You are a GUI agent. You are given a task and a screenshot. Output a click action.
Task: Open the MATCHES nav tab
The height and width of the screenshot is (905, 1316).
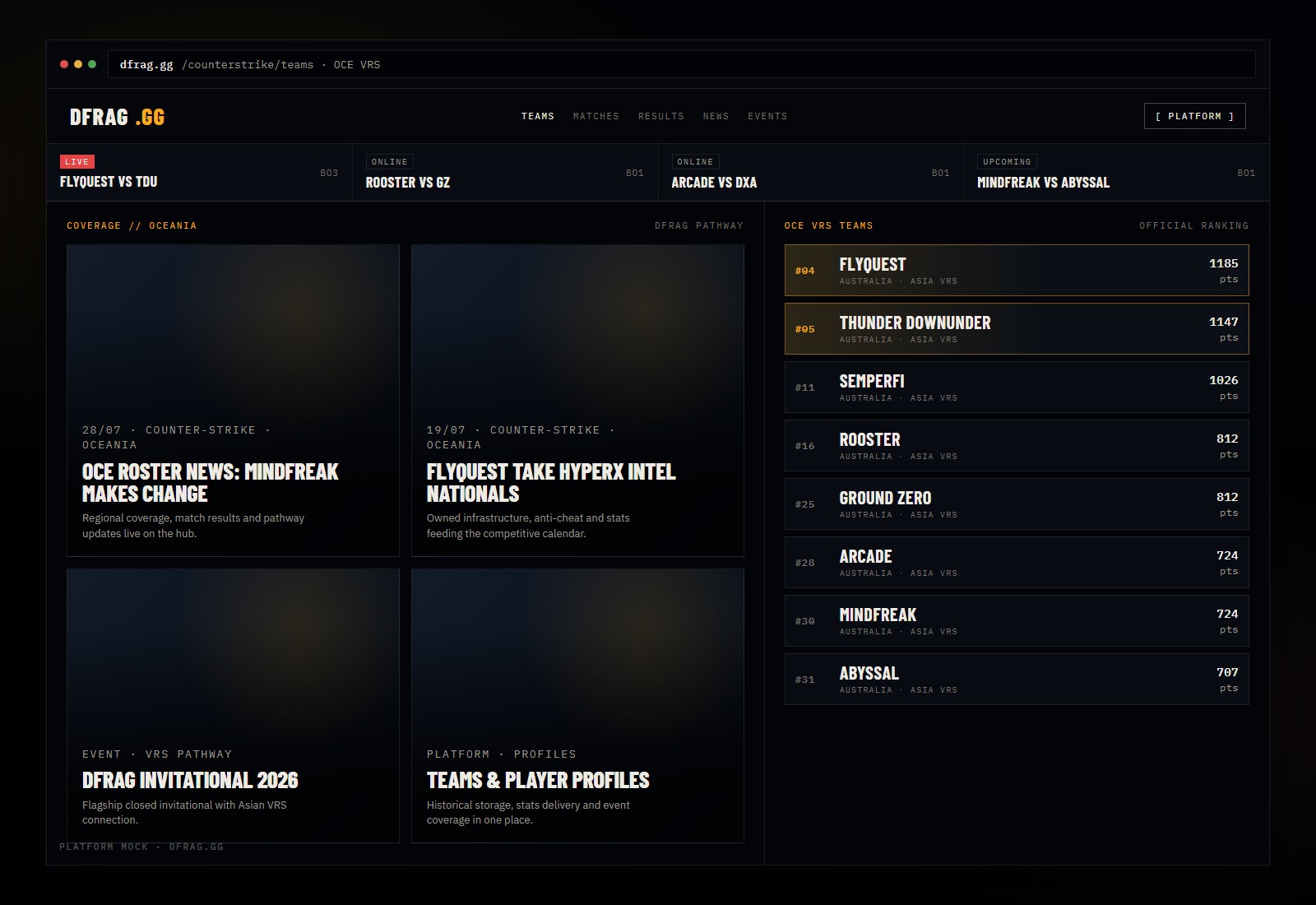[596, 116]
